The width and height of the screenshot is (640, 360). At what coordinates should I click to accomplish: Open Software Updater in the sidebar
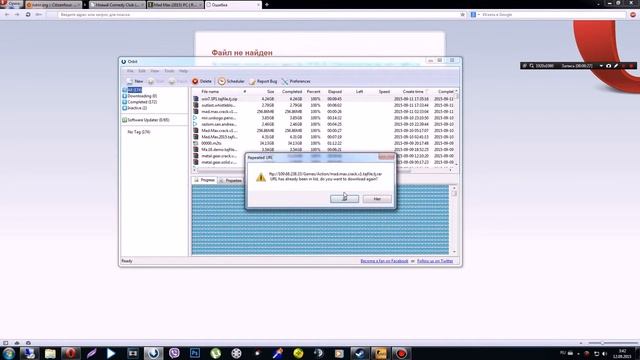tap(146, 120)
